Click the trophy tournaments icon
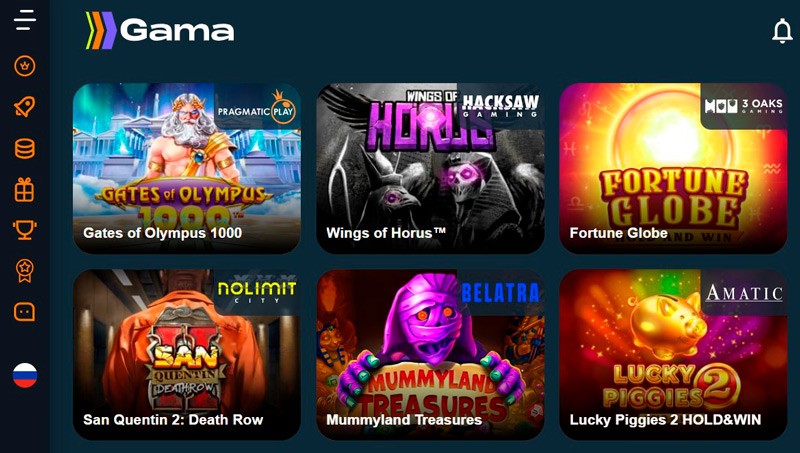 [x=24, y=230]
